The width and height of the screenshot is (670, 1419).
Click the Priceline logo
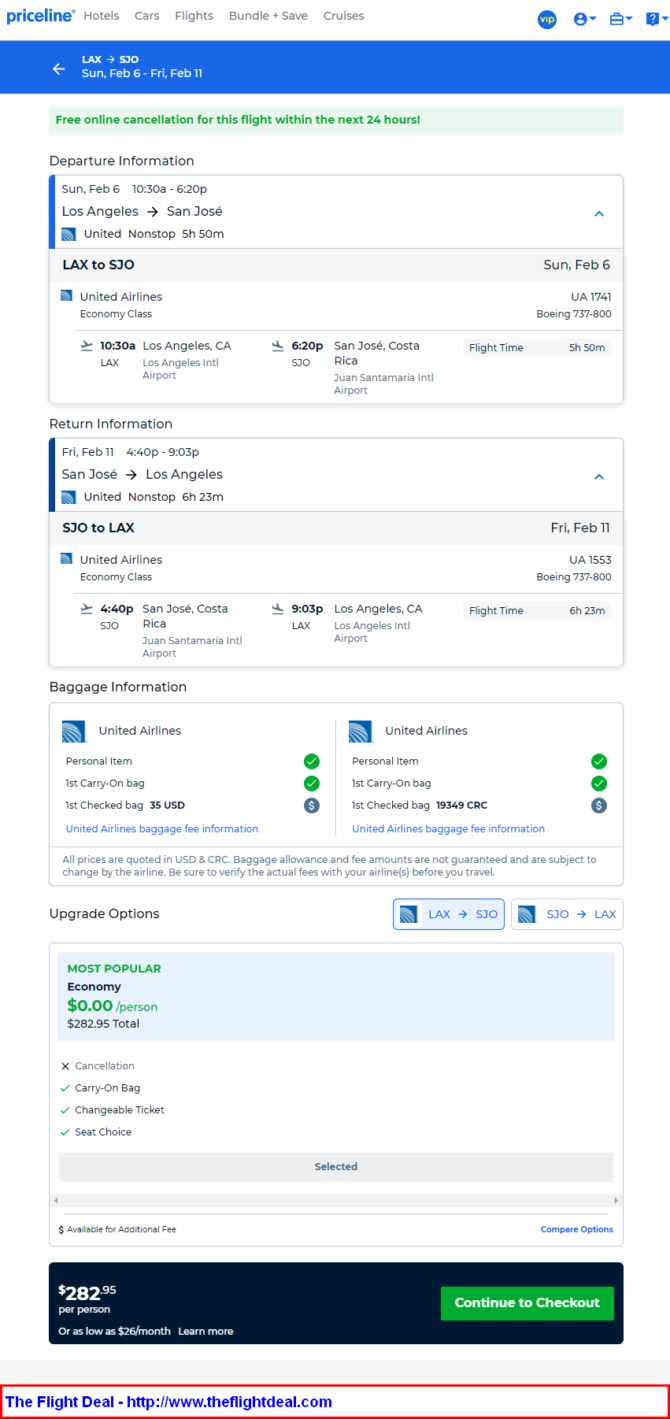point(41,16)
